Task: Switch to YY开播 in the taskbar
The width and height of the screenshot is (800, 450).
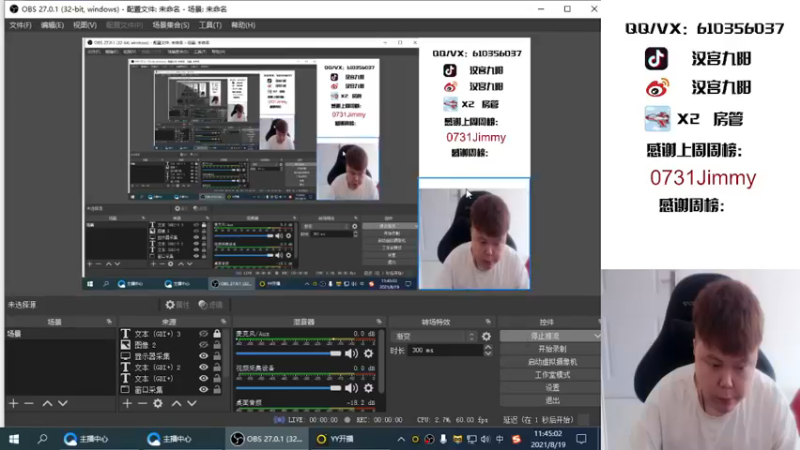Action: click(352, 439)
